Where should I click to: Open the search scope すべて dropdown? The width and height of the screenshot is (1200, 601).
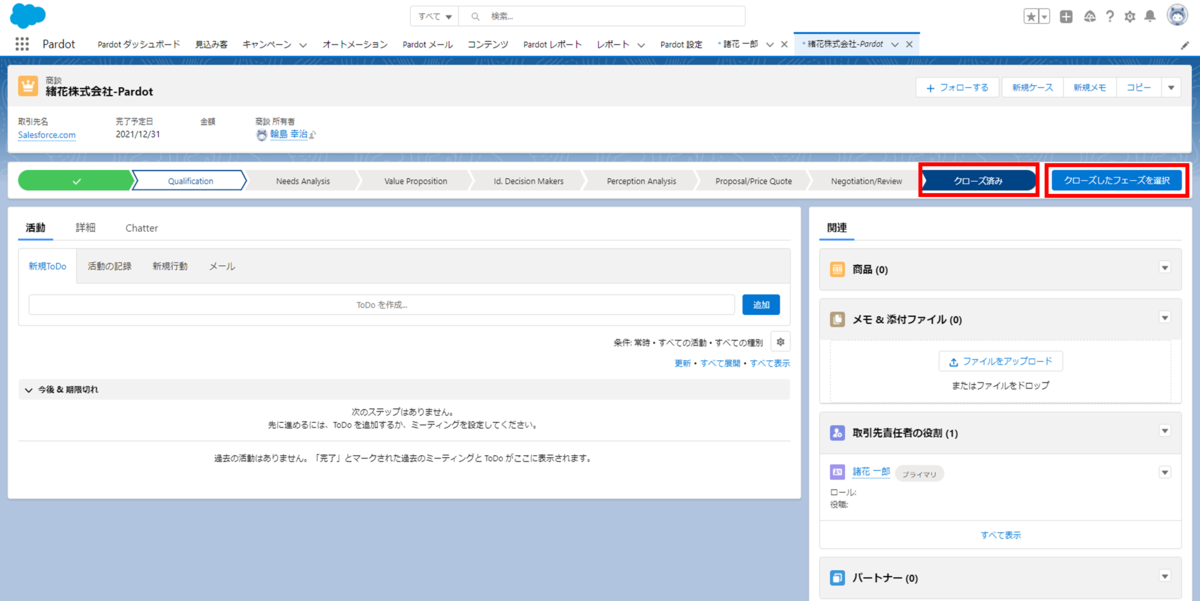(x=435, y=17)
